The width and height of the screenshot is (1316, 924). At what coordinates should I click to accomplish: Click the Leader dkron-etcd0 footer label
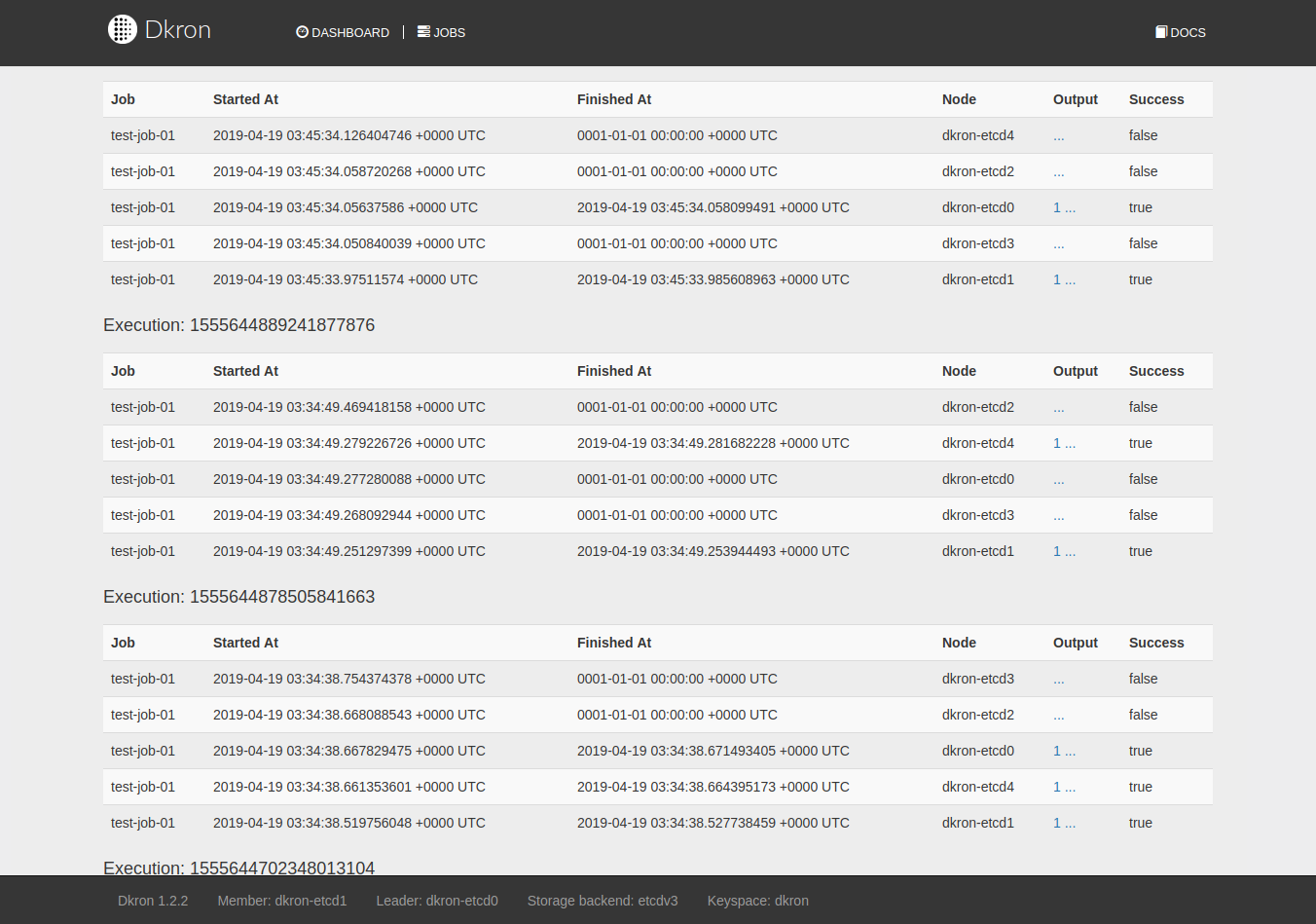437,901
